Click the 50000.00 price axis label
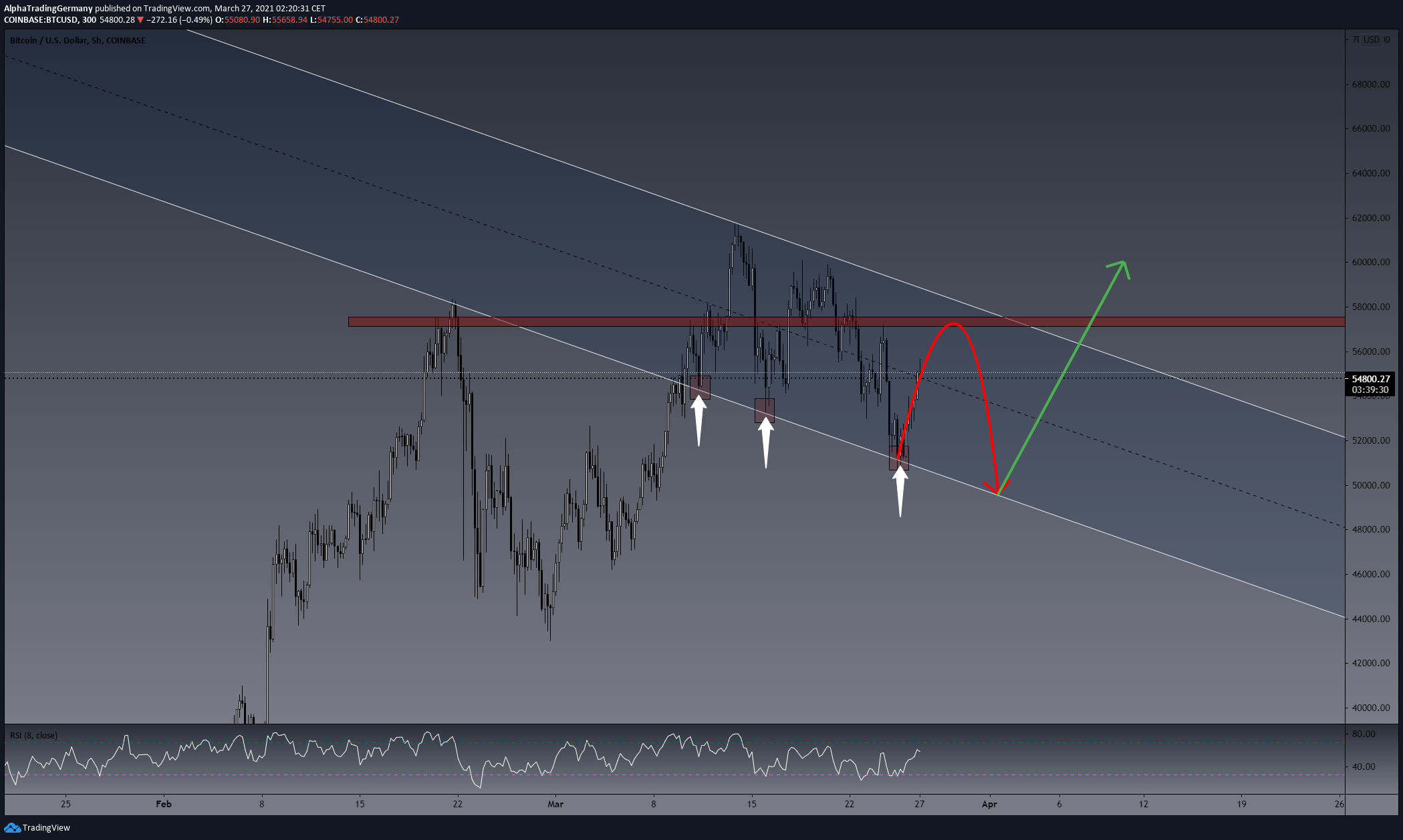This screenshot has width=1403, height=840. tap(1370, 485)
